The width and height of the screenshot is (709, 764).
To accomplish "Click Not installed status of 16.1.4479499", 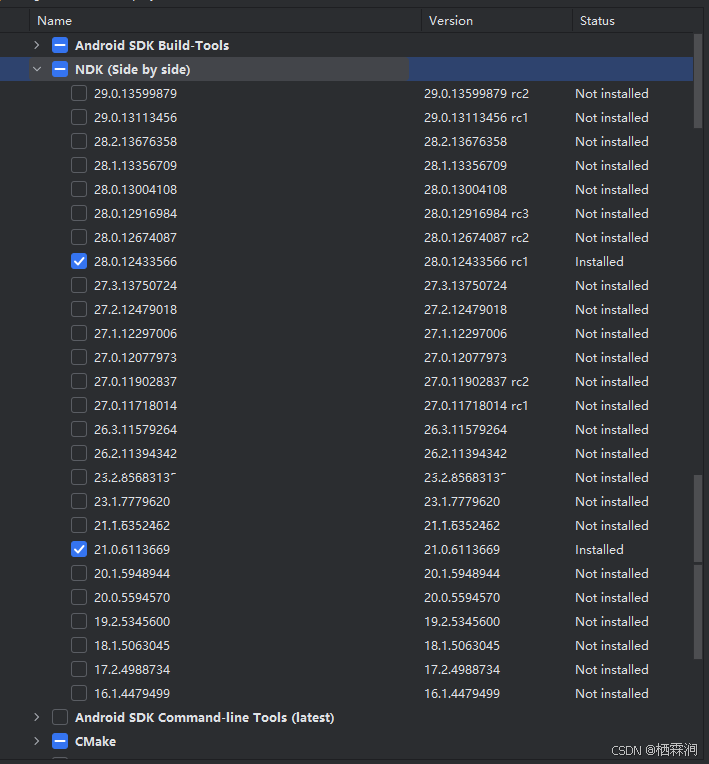I will [612, 693].
